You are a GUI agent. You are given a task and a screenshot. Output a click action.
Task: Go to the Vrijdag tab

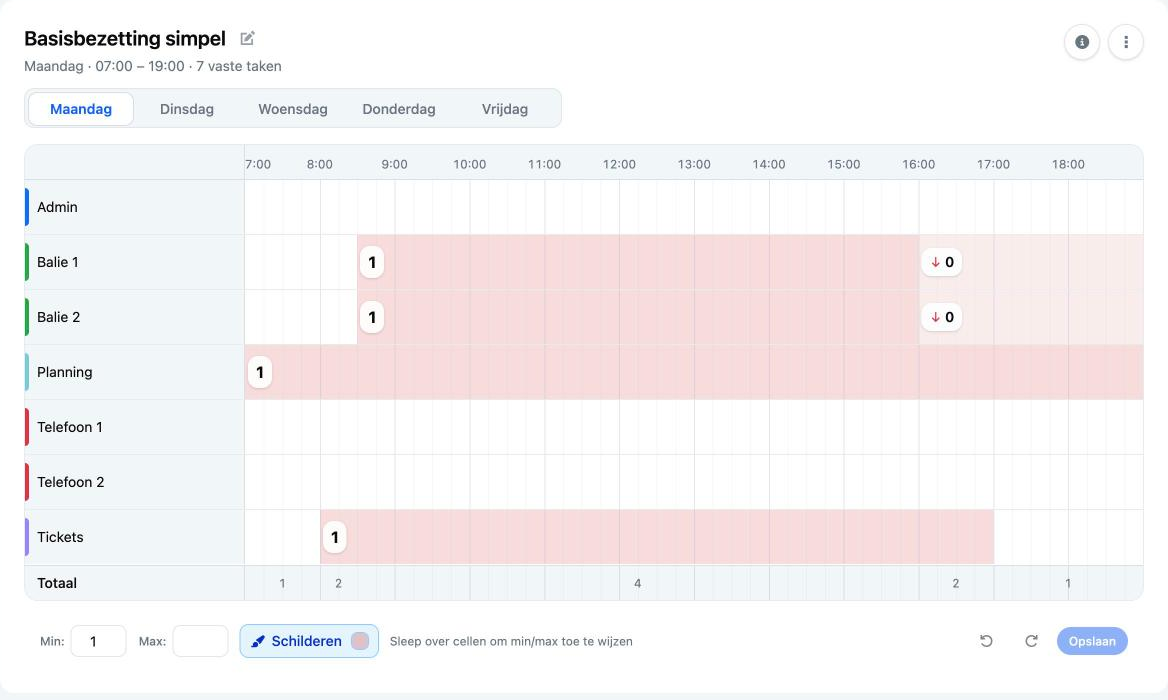point(505,109)
